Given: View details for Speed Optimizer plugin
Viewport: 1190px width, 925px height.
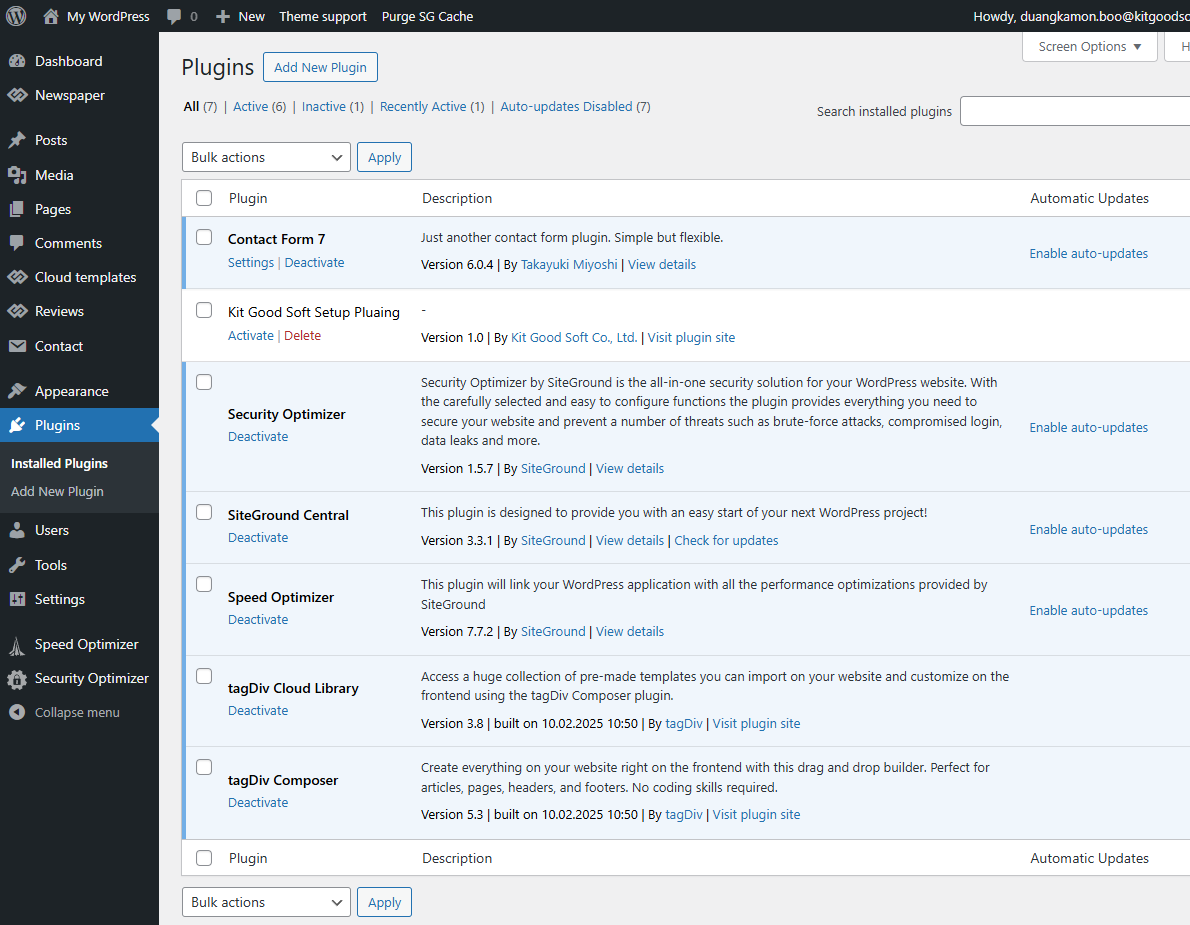Looking at the screenshot, I should 630,632.
